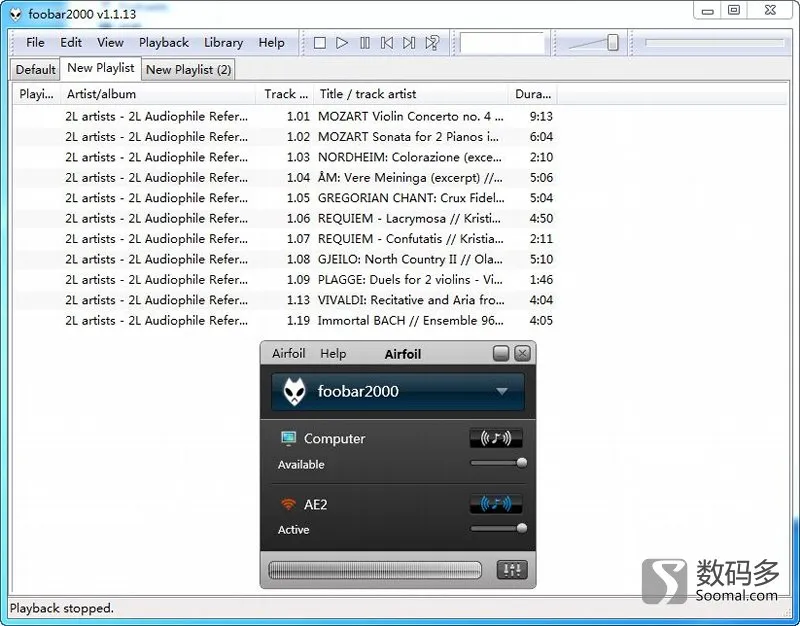Sort by Title / track artist header

click(411, 94)
